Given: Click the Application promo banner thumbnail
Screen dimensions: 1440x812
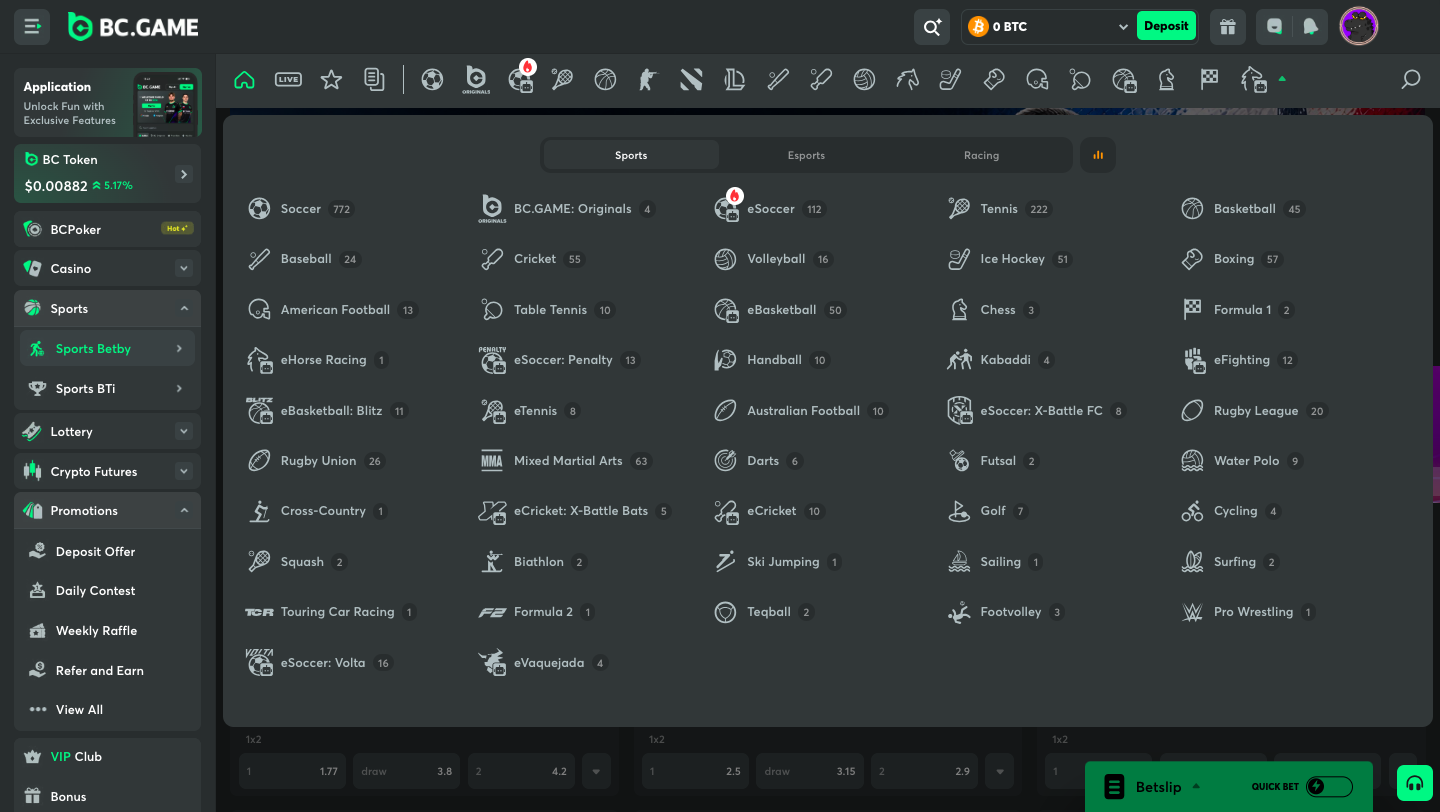Looking at the screenshot, I should pyautogui.click(x=166, y=103).
